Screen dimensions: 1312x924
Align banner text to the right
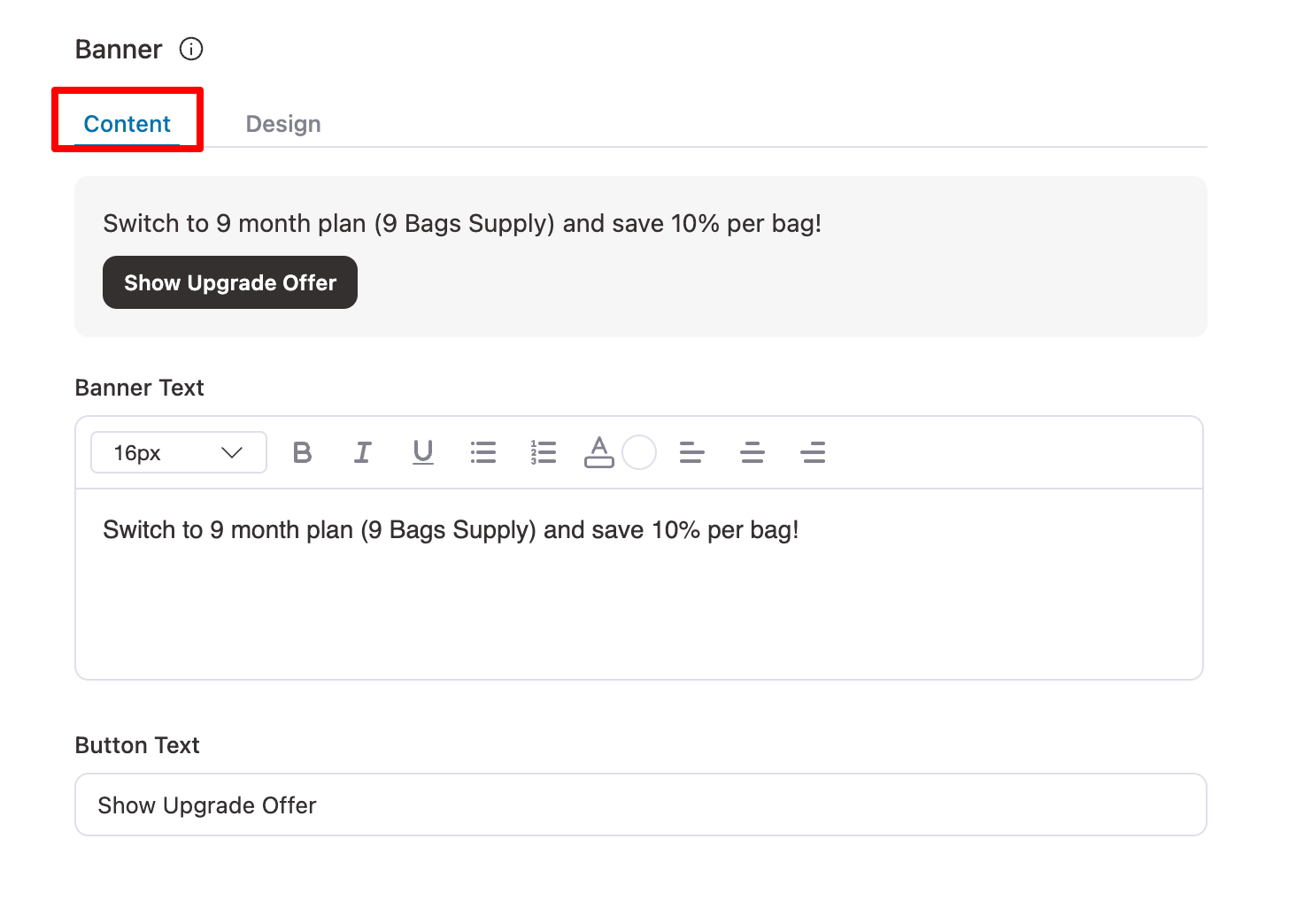click(813, 453)
